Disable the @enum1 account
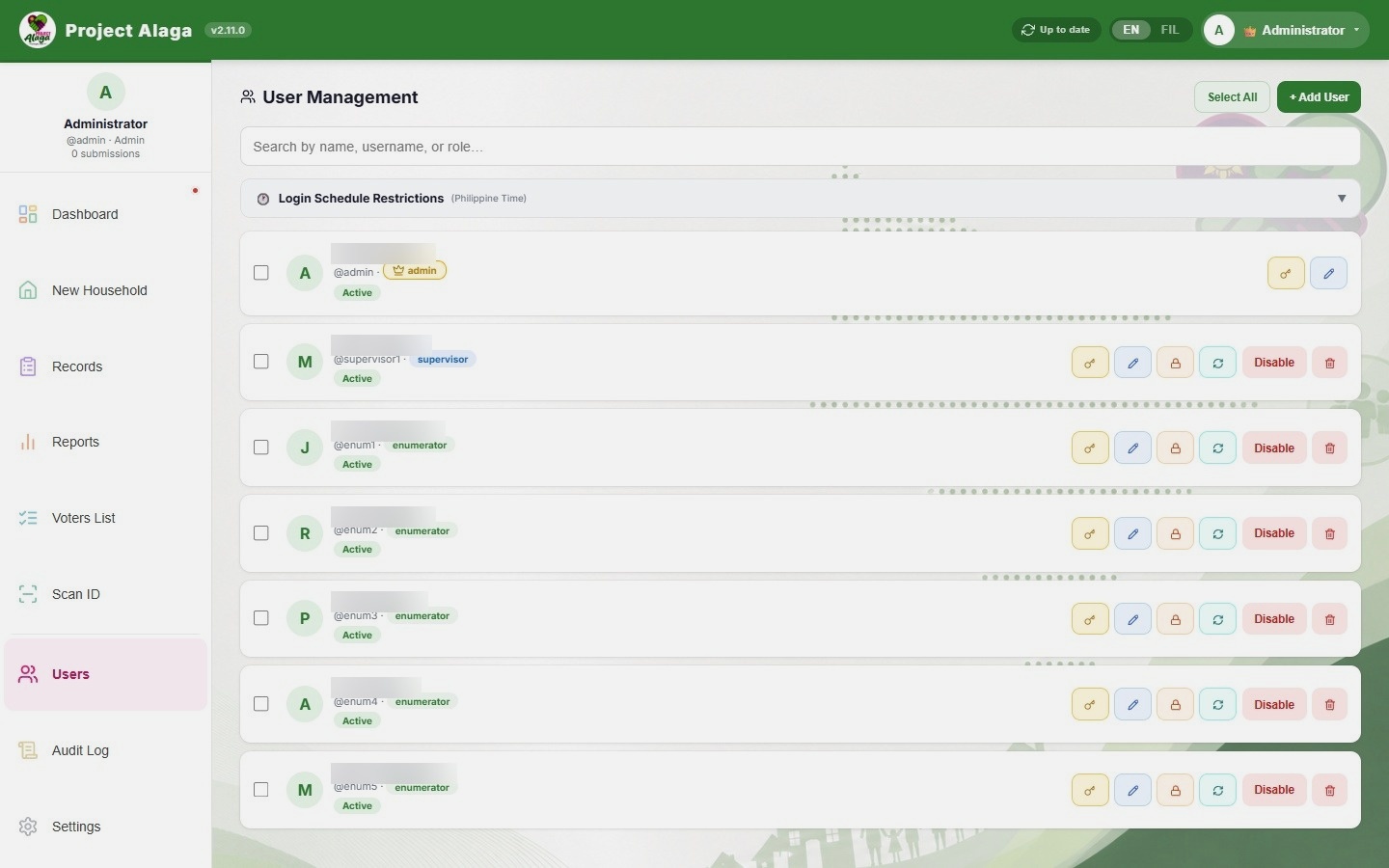This screenshot has height=868, width=1389. [x=1274, y=448]
